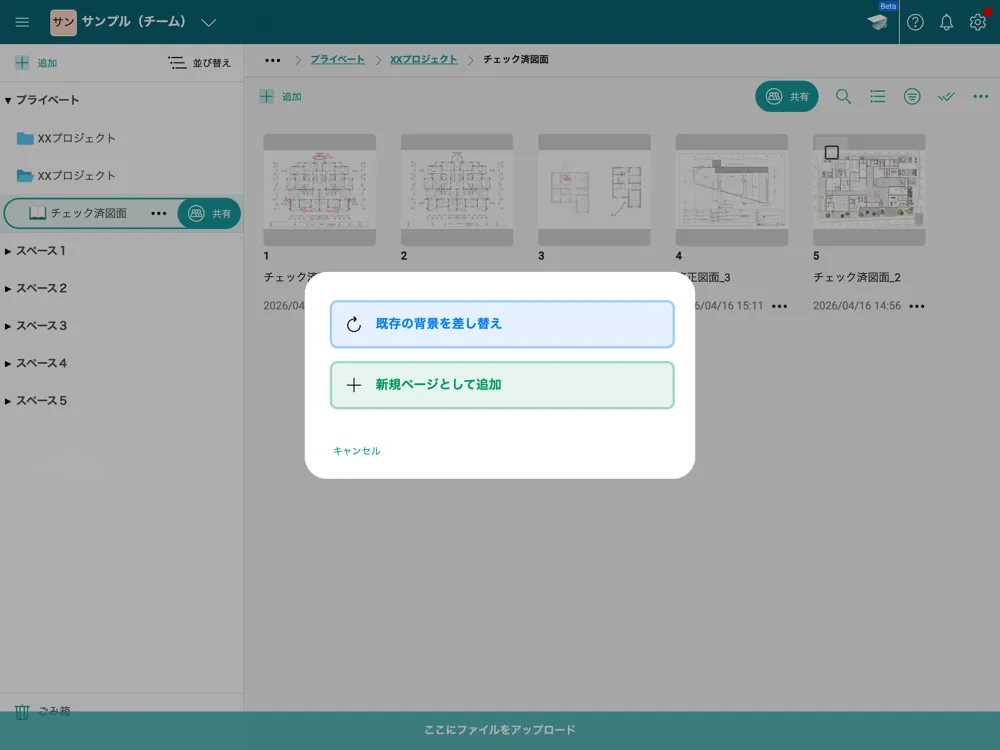Viewport: 1000px width, 750px height.
Task: Open the search magnifier icon
Action: click(843, 96)
